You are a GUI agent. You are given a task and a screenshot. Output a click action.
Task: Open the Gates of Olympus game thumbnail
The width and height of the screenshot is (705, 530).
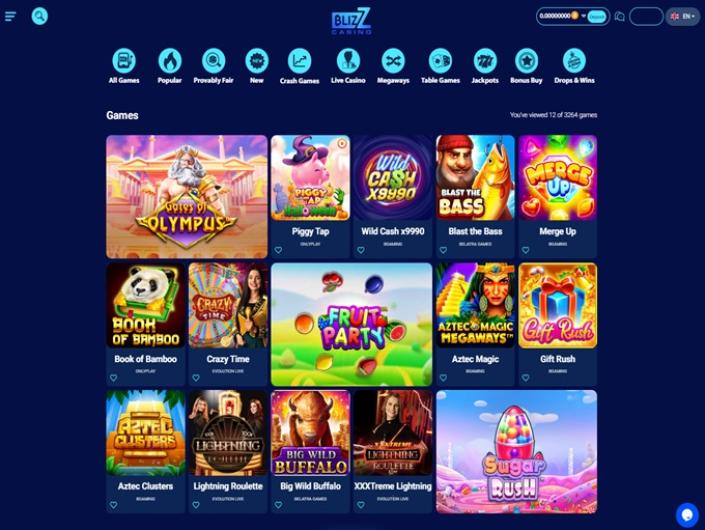click(x=187, y=197)
